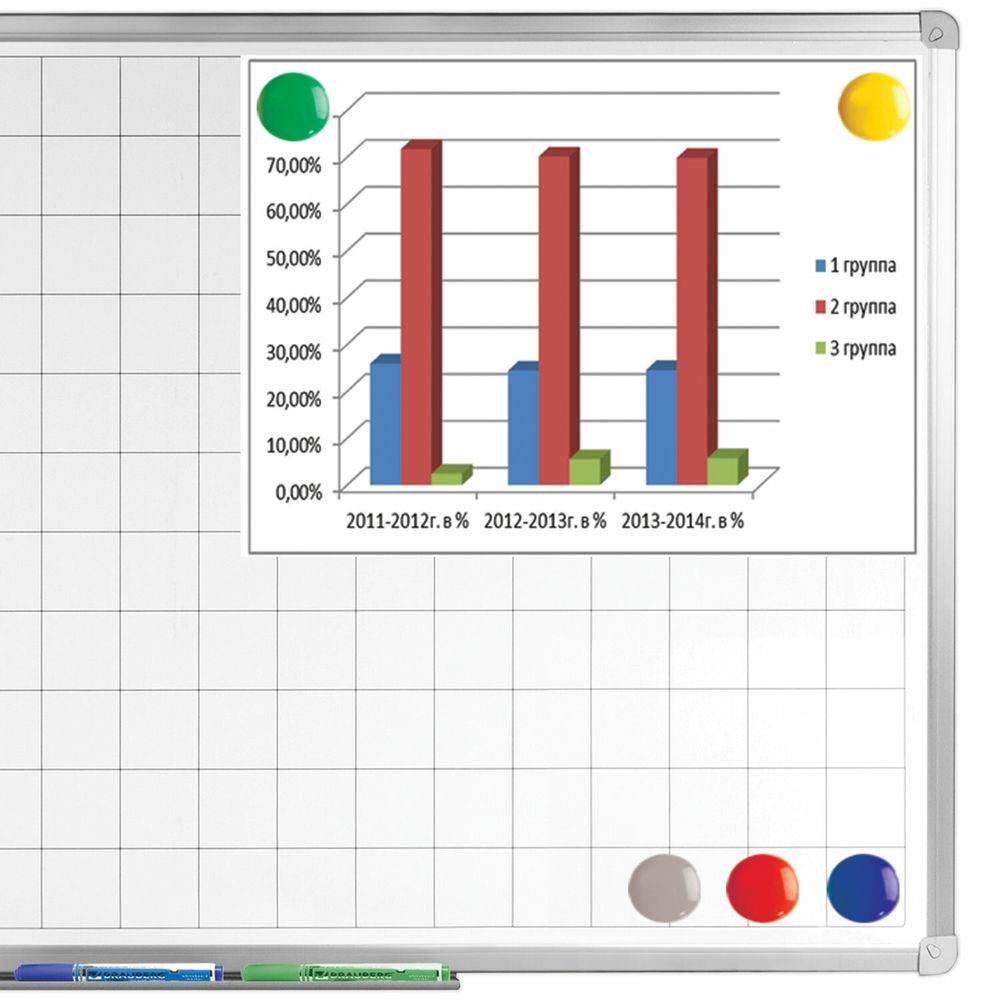The height and width of the screenshot is (1000, 1000).
Task: Click the 2011-2012г. в % axis label
Action: point(408,521)
